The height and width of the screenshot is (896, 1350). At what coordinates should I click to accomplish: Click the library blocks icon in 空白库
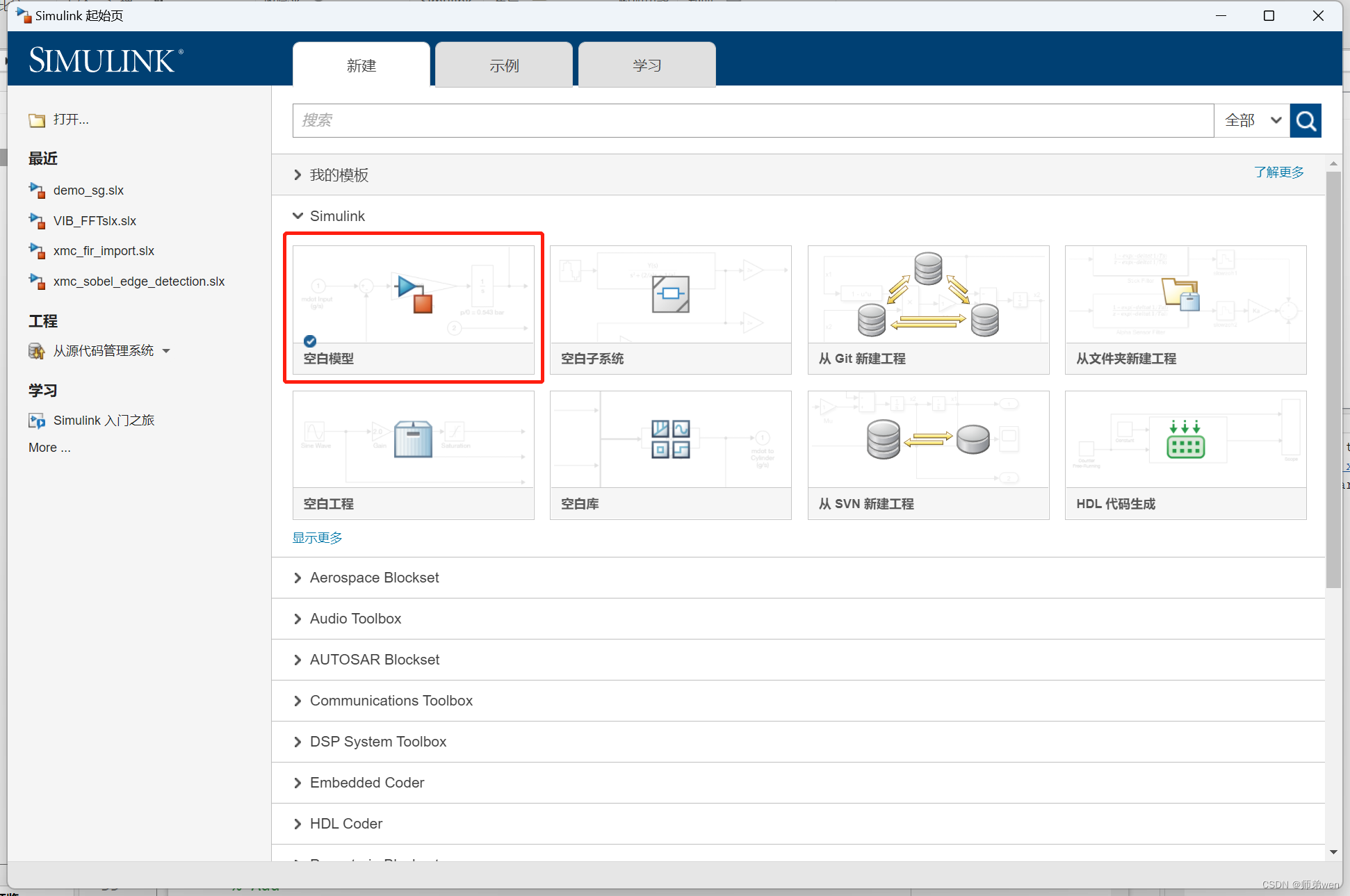point(670,439)
